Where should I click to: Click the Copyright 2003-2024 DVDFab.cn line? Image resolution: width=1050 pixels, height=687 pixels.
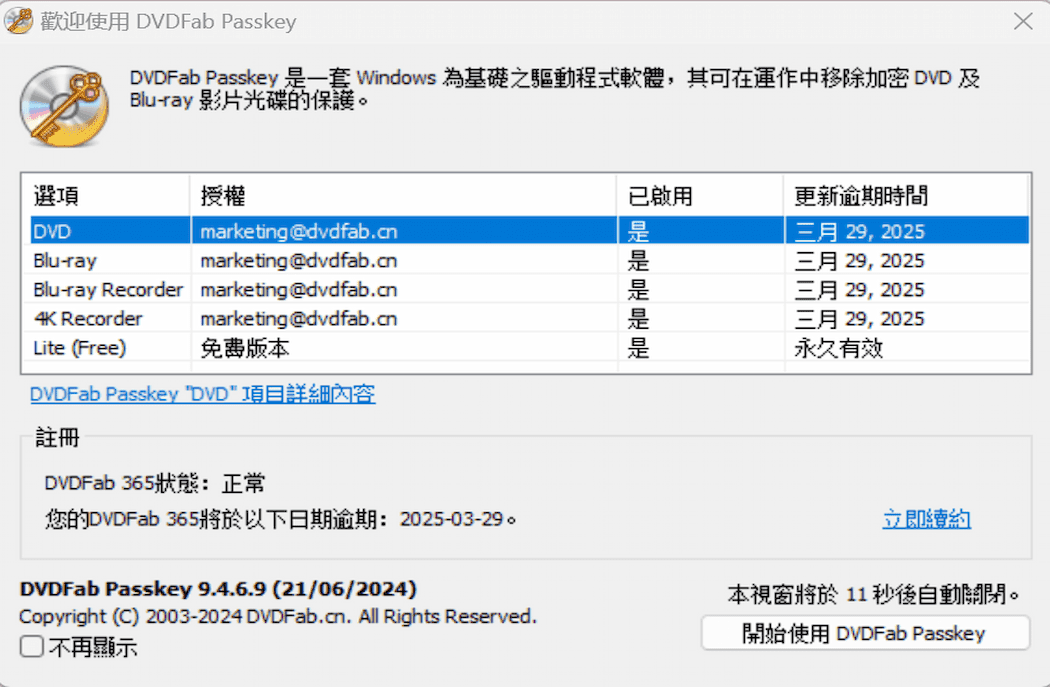[278, 616]
